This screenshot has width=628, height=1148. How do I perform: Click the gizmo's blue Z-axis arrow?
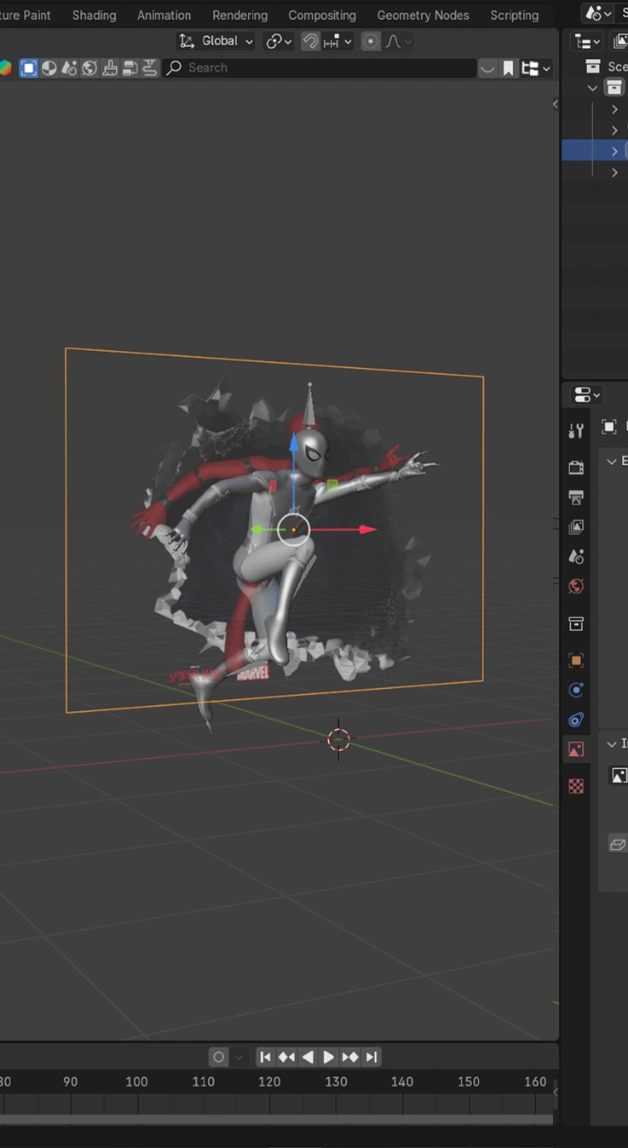tap(294, 443)
